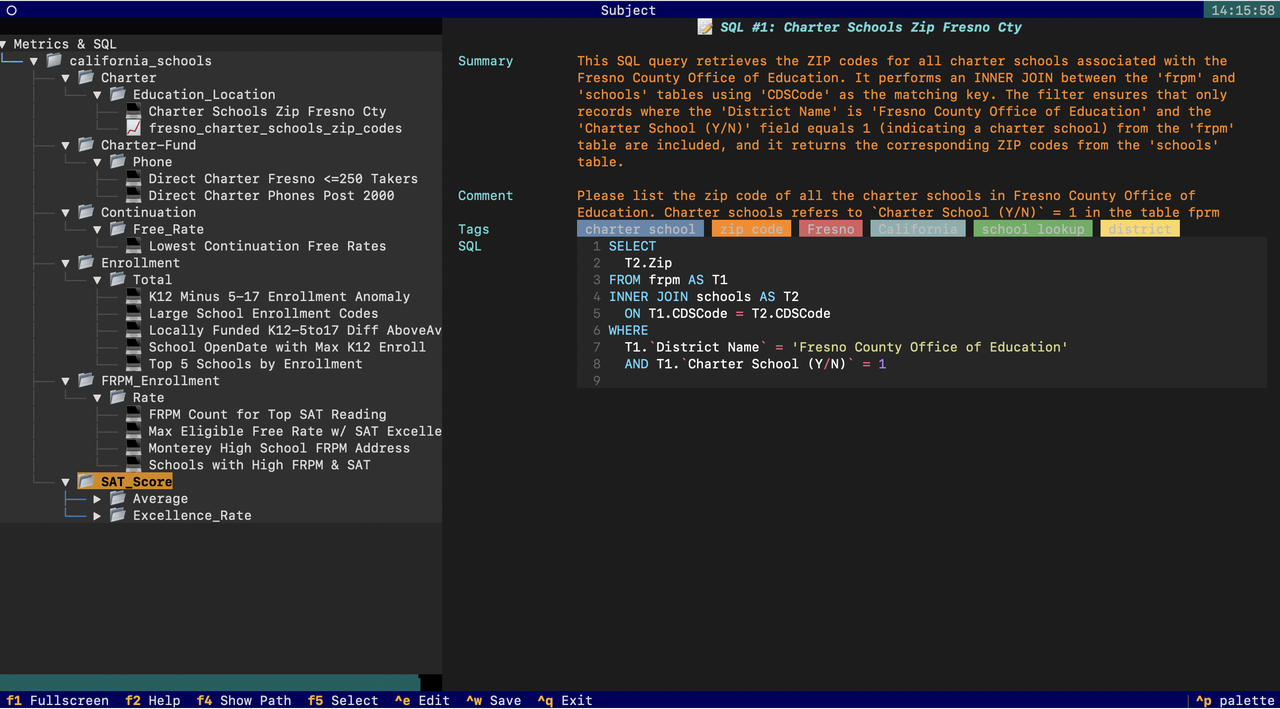Screen dimensions: 1280x709
Task: Click the SAT_Score folder icon
Action: click(x=86, y=482)
